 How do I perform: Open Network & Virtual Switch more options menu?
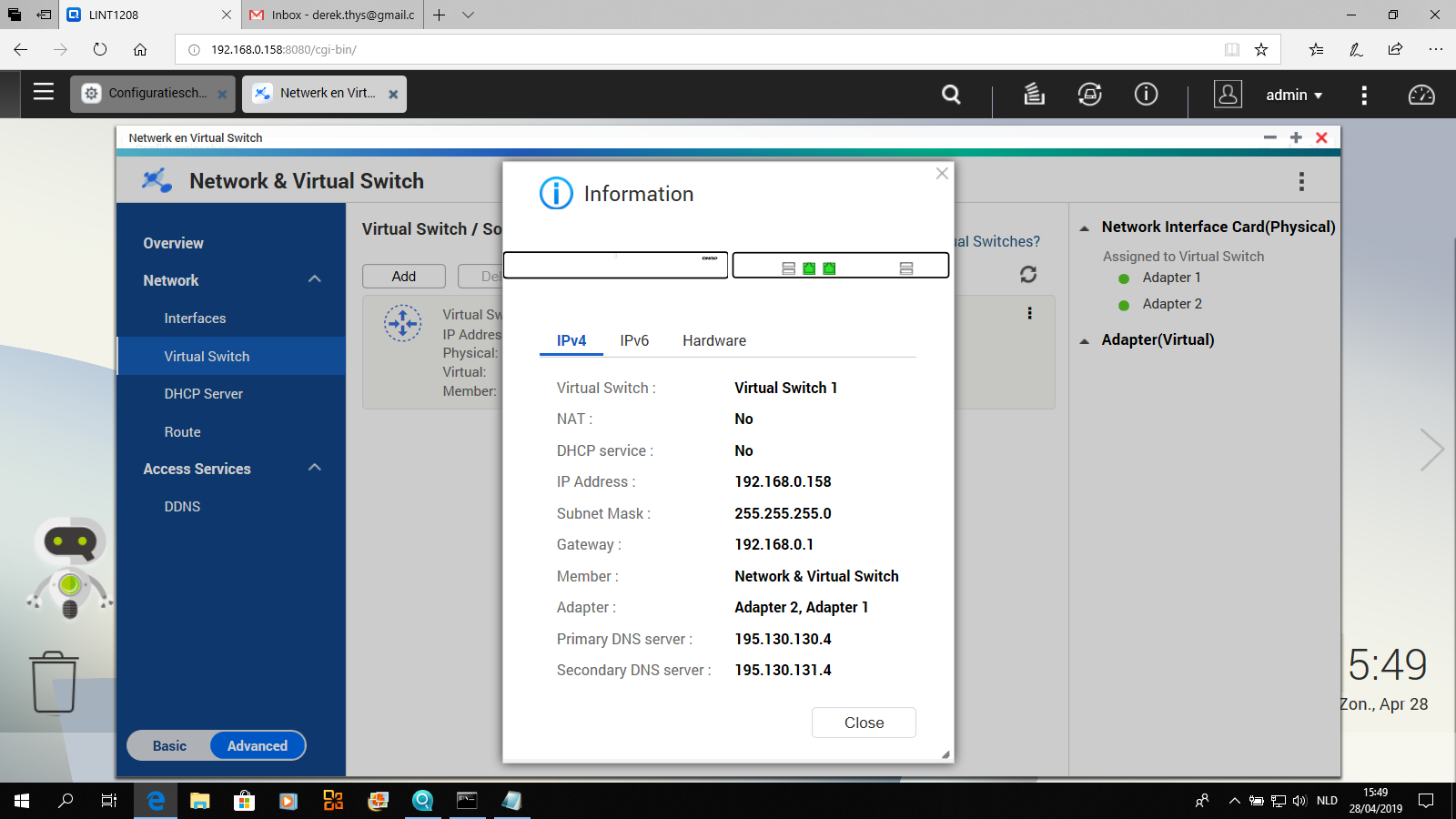coord(1301,182)
